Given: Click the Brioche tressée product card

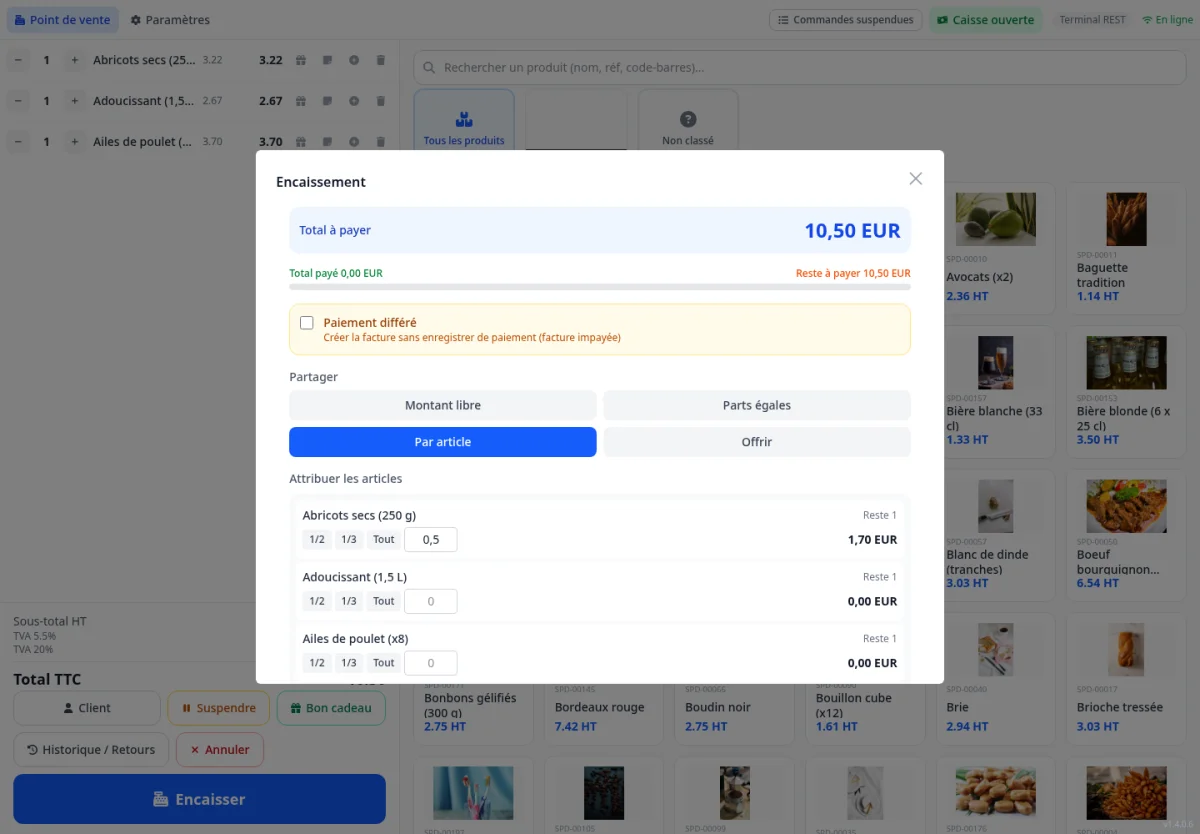Looking at the screenshot, I should pos(1126,679).
